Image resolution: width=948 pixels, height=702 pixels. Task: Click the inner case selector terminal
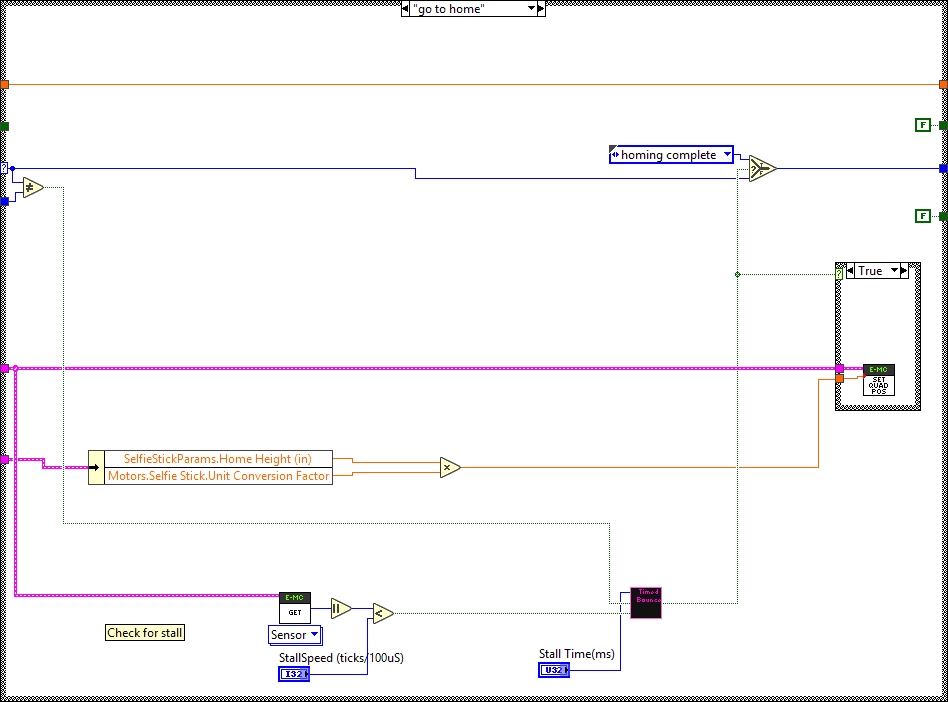(x=840, y=271)
